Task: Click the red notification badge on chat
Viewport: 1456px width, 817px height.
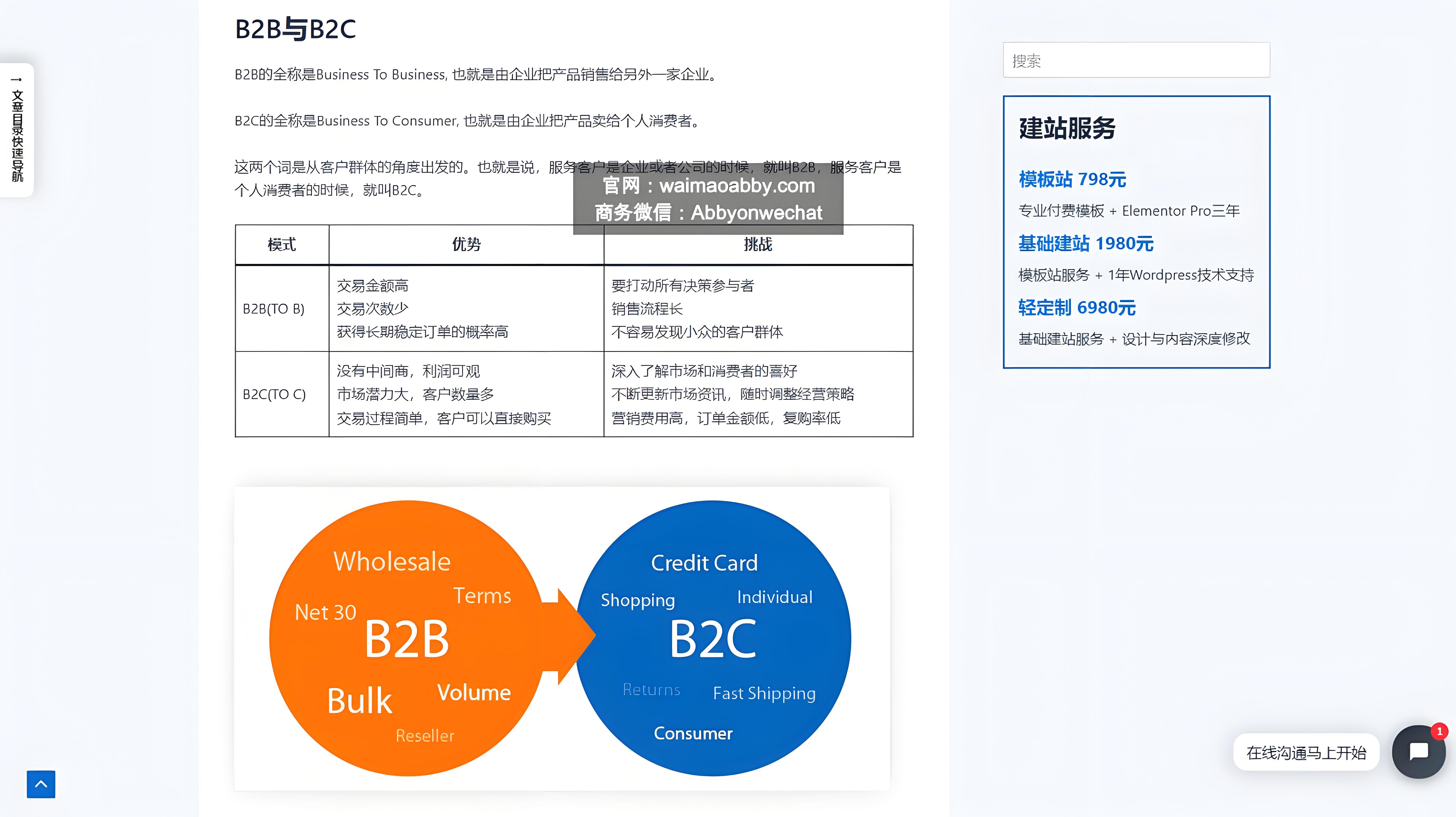Action: [x=1439, y=732]
